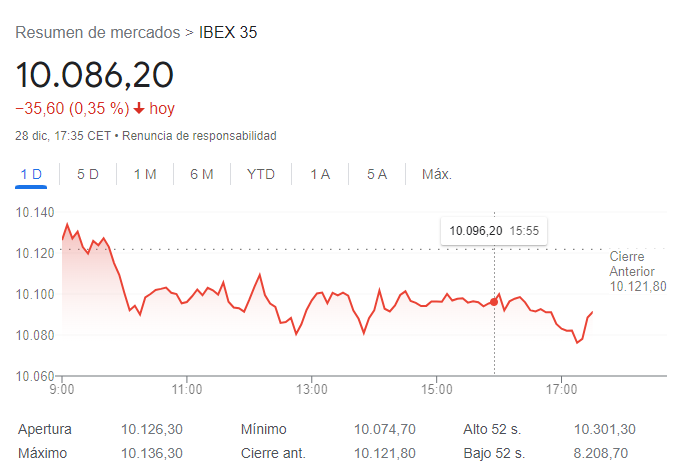Switch to the 5 D tab

(x=88, y=174)
